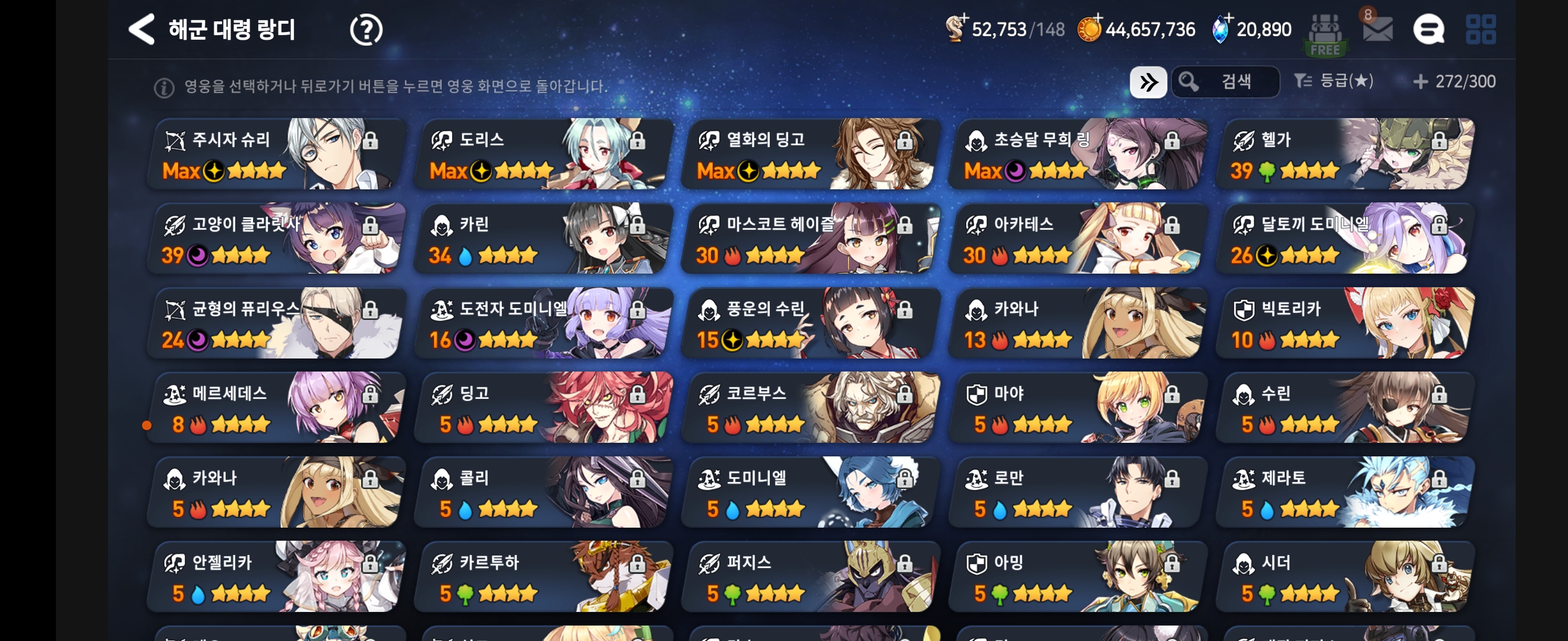Image resolution: width=1568 pixels, height=641 pixels.
Task: Add more gold coin currency
Action: (x=1089, y=28)
